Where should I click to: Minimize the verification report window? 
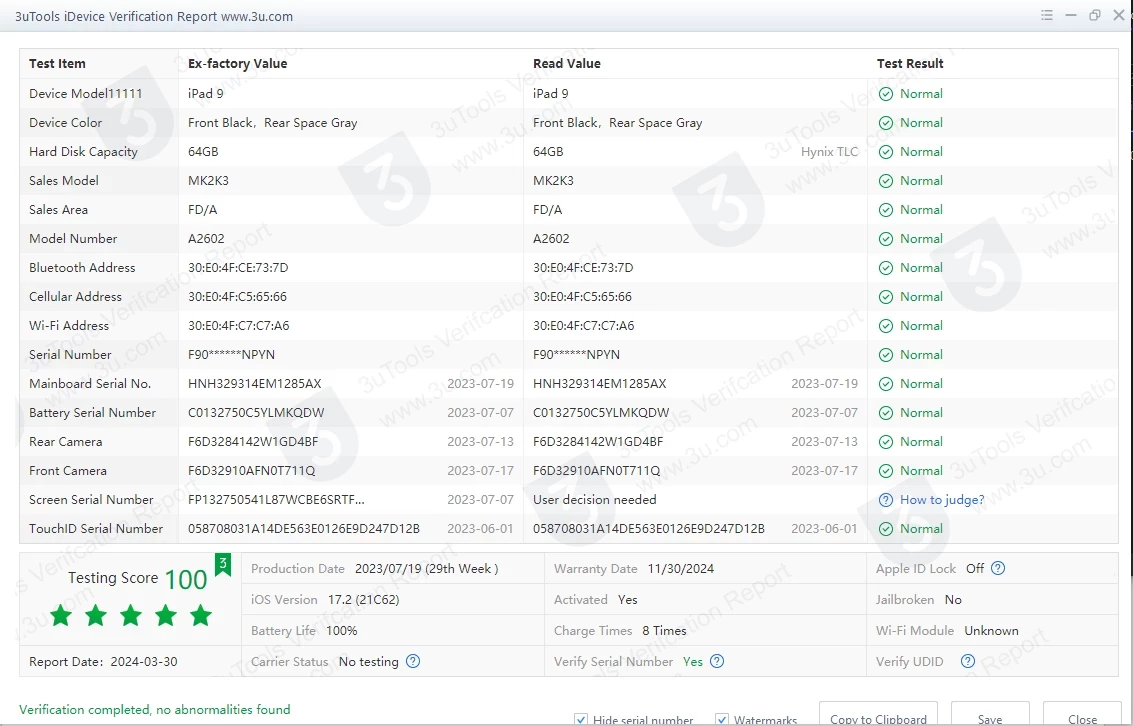coord(1071,15)
